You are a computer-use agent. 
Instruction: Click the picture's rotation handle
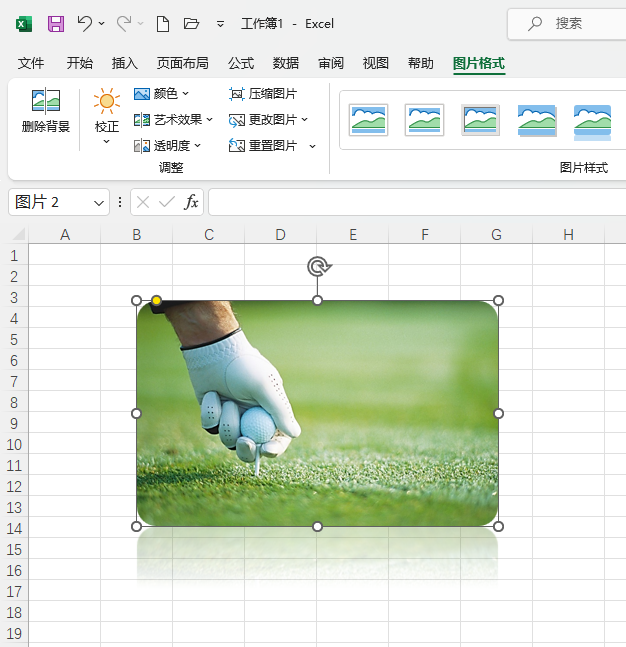pos(319,266)
